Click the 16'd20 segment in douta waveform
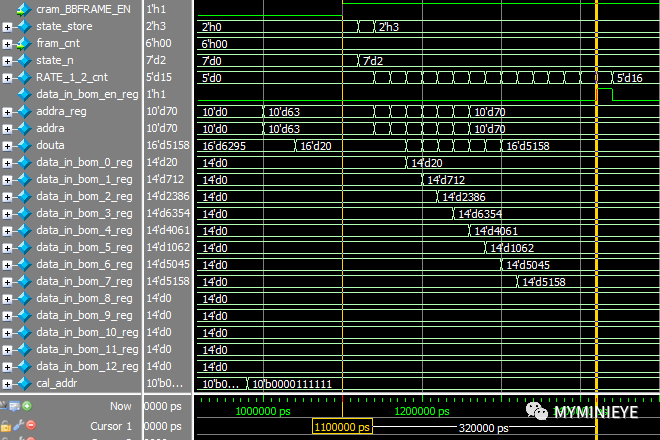Screen dimensions: 660x440 click(316, 146)
